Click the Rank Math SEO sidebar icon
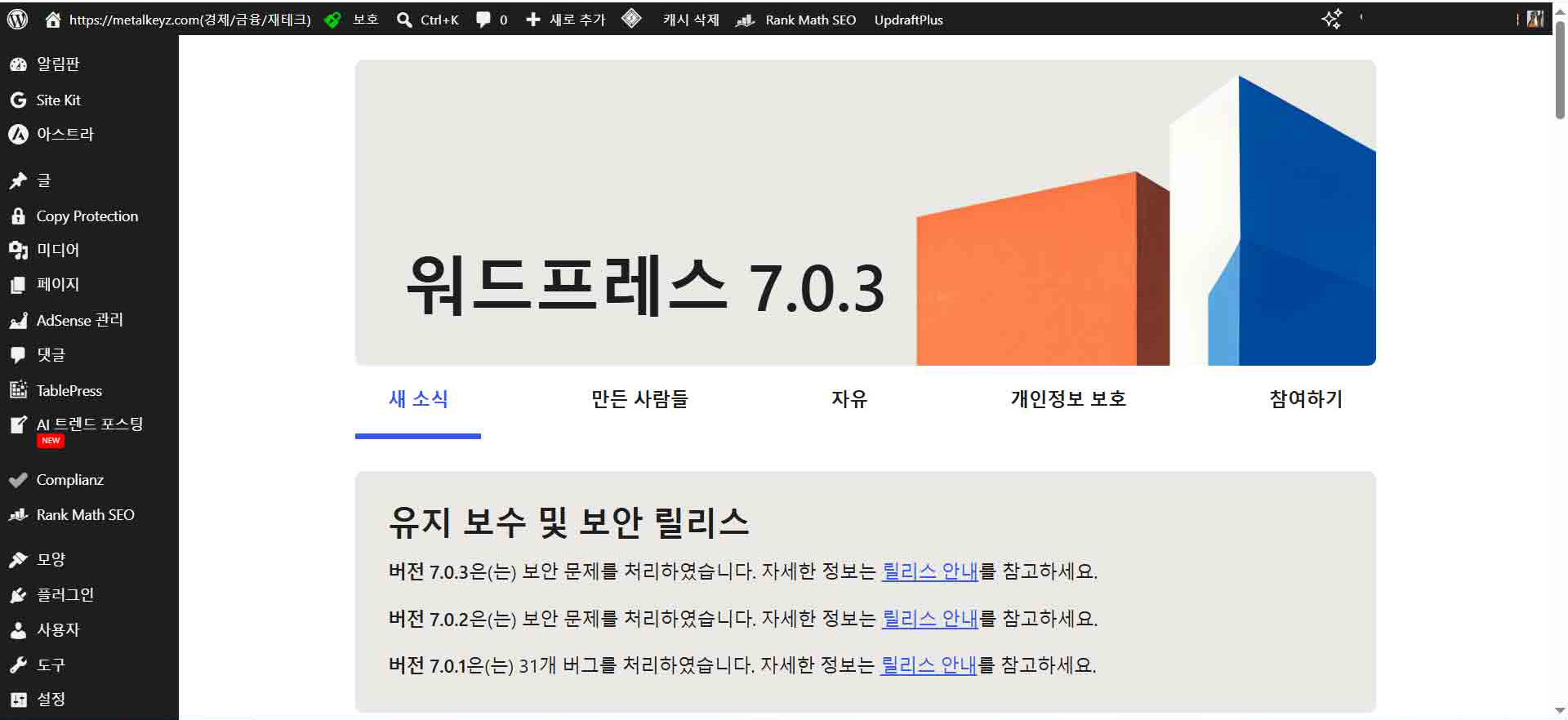The height and width of the screenshot is (720, 1568). 18,515
